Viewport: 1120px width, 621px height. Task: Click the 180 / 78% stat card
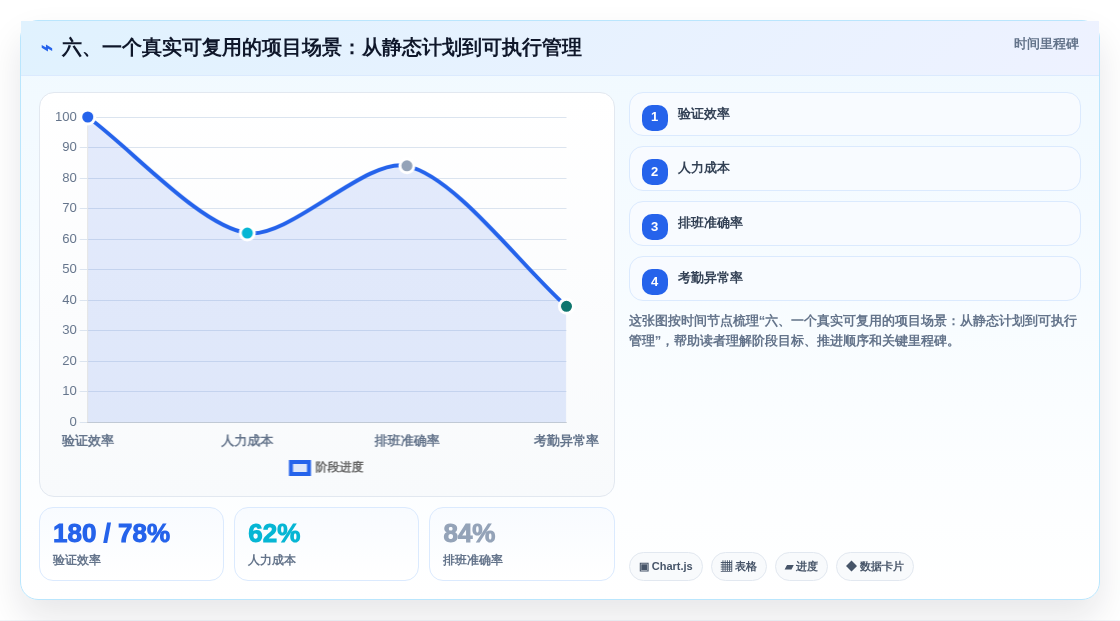[x=131, y=545]
